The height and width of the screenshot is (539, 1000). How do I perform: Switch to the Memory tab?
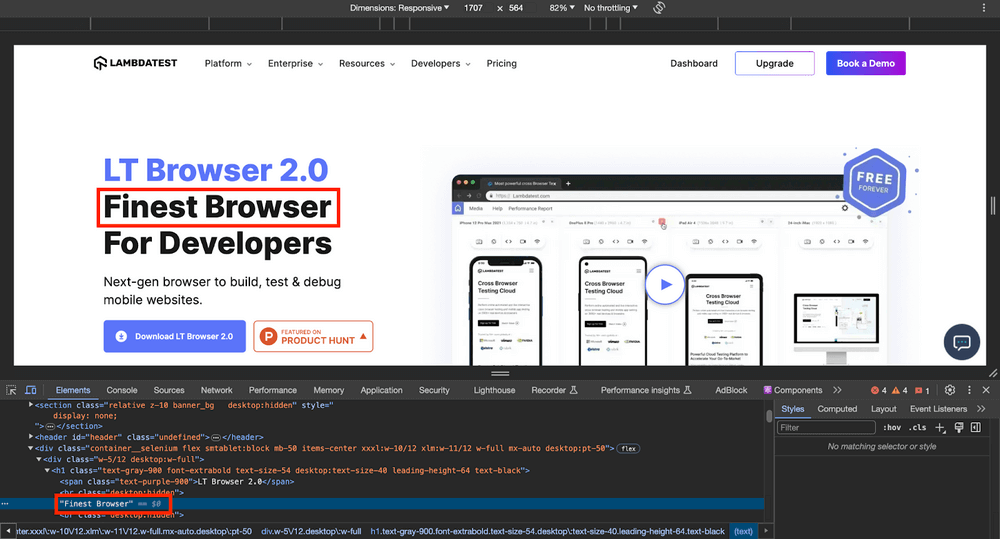(328, 390)
